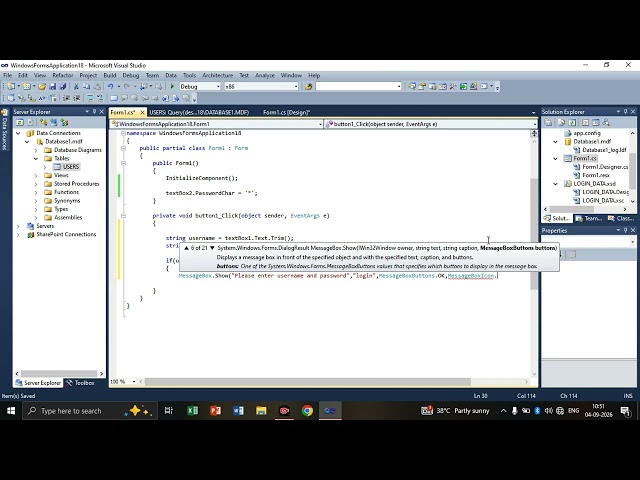Click Show All Files icon in Solution Explorer
The width and height of the screenshot is (640, 480).
561,122
